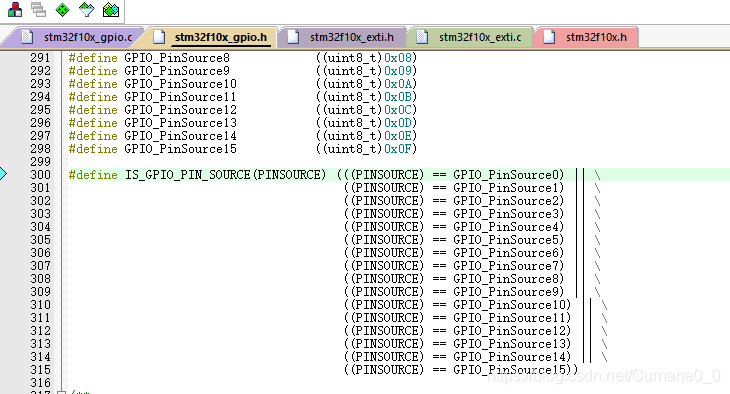This screenshot has width=730, height=394.
Task: Click the gray stacked windows toolbar icon
Action: [38, 9]
